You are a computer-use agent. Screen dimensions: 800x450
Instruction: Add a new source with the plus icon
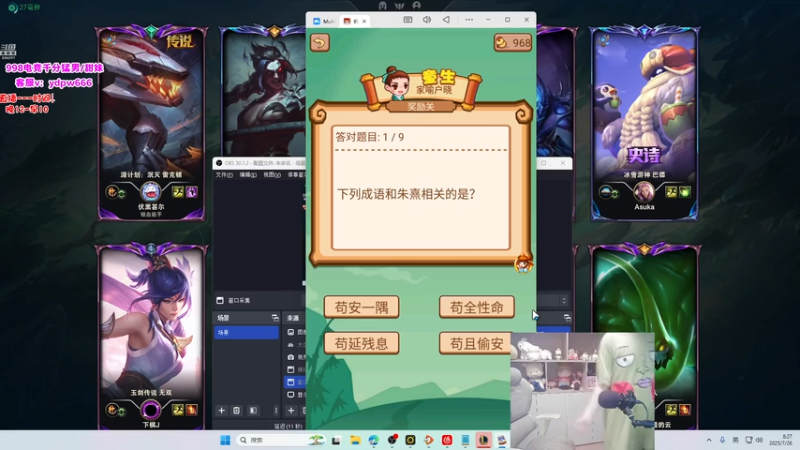coord(291,410)
